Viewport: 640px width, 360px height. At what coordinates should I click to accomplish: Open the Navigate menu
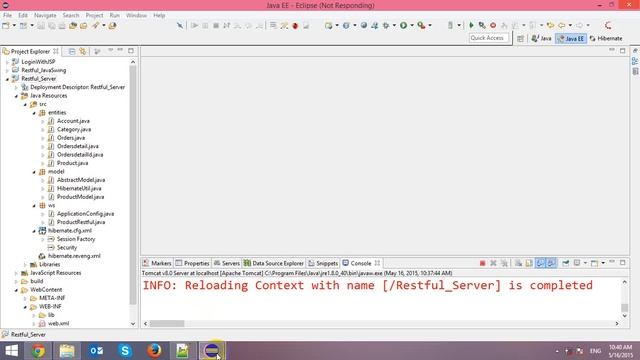pos(45,15)
